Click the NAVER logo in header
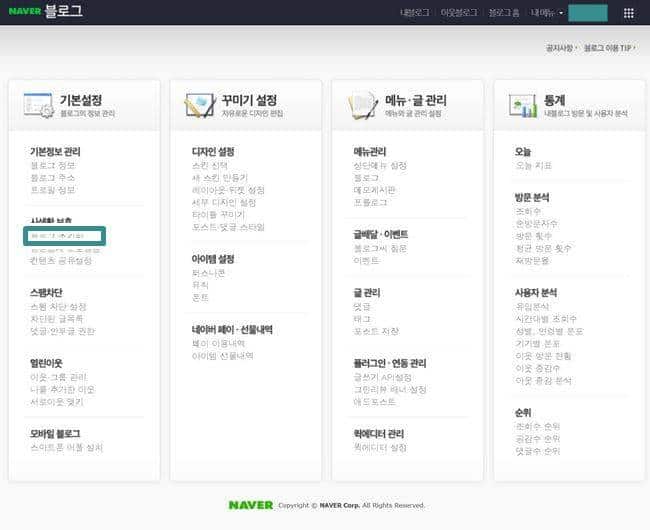This screenshot has width=650, height=530. pos(25,11)
